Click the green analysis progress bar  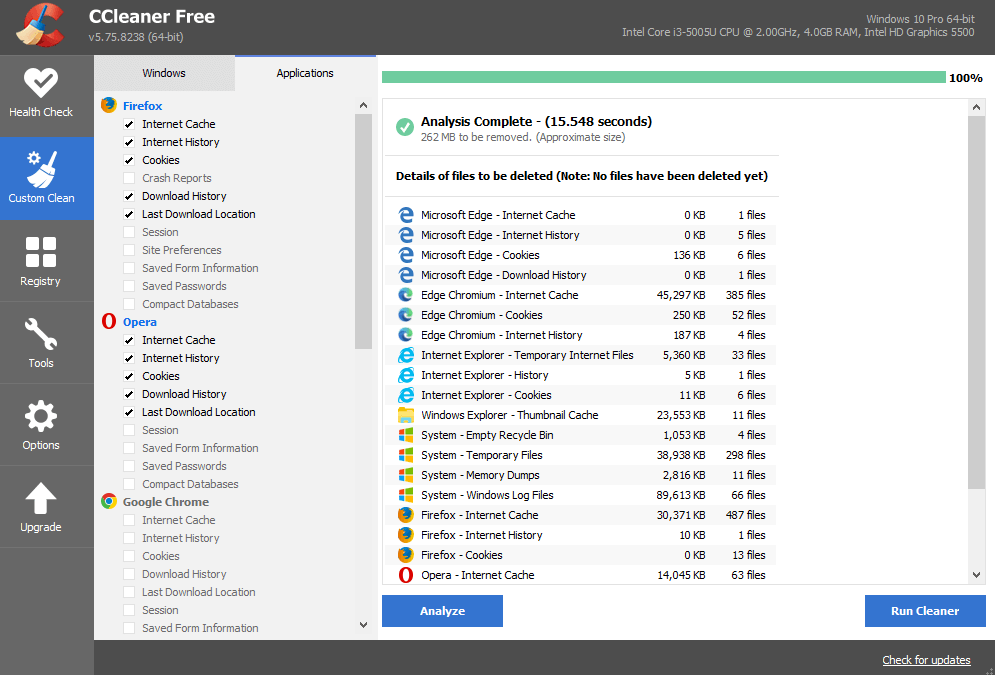664,77
